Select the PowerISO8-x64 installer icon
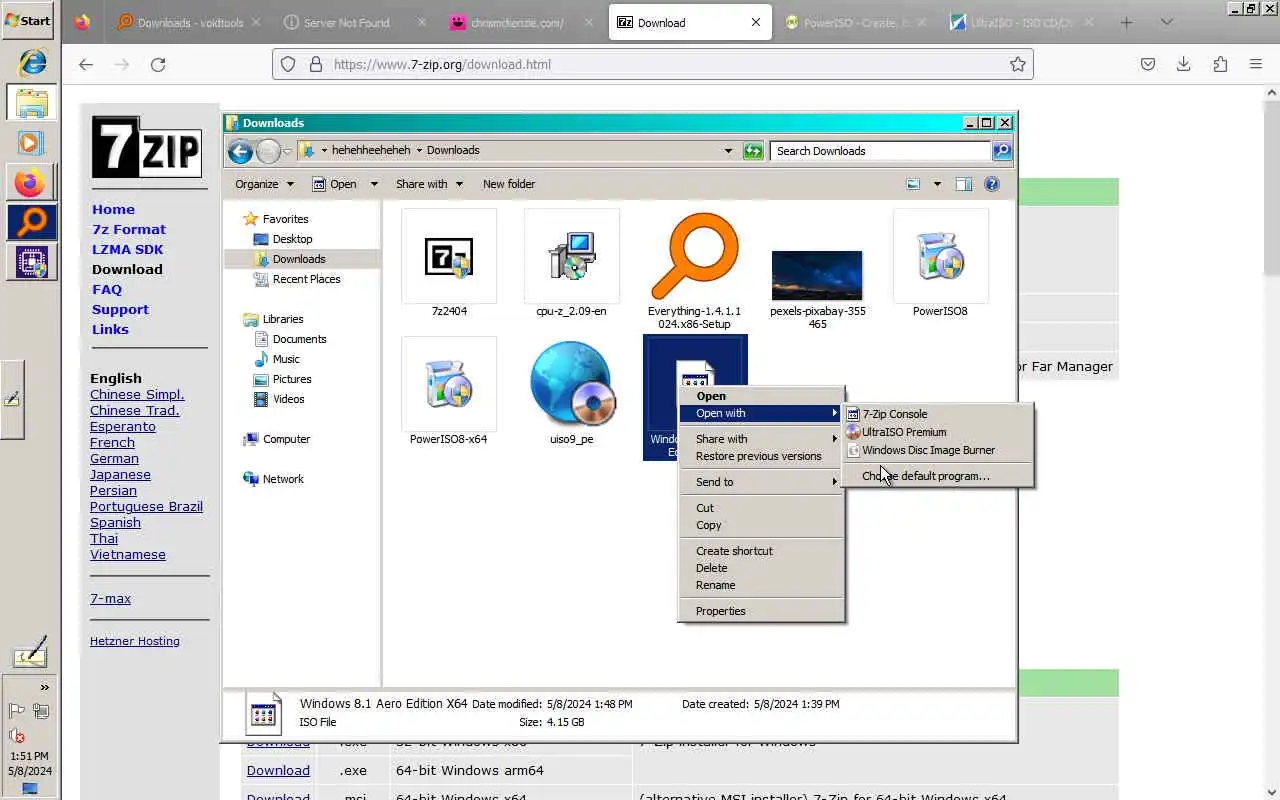The height and width of the screenshot is (800, 1280). tap(449, 385)
